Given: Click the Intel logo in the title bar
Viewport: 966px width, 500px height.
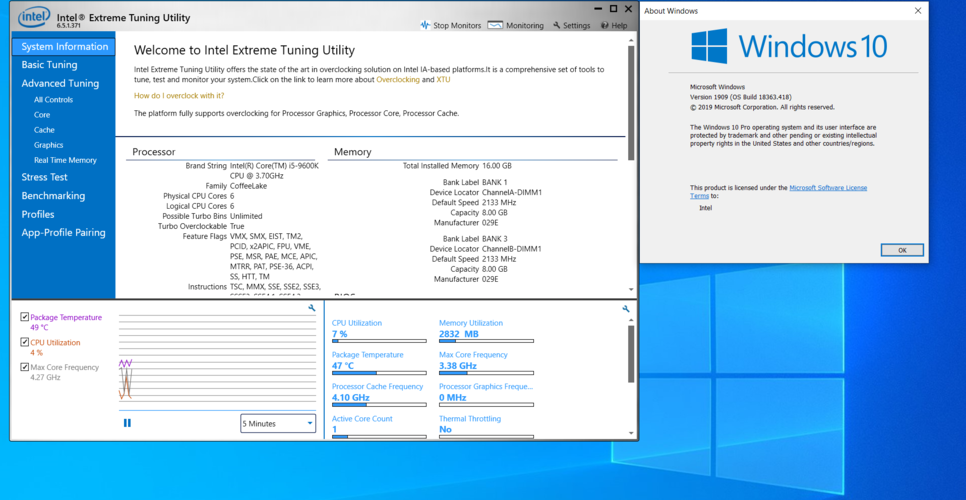Looking at the screenshot, I should (33, 16).
